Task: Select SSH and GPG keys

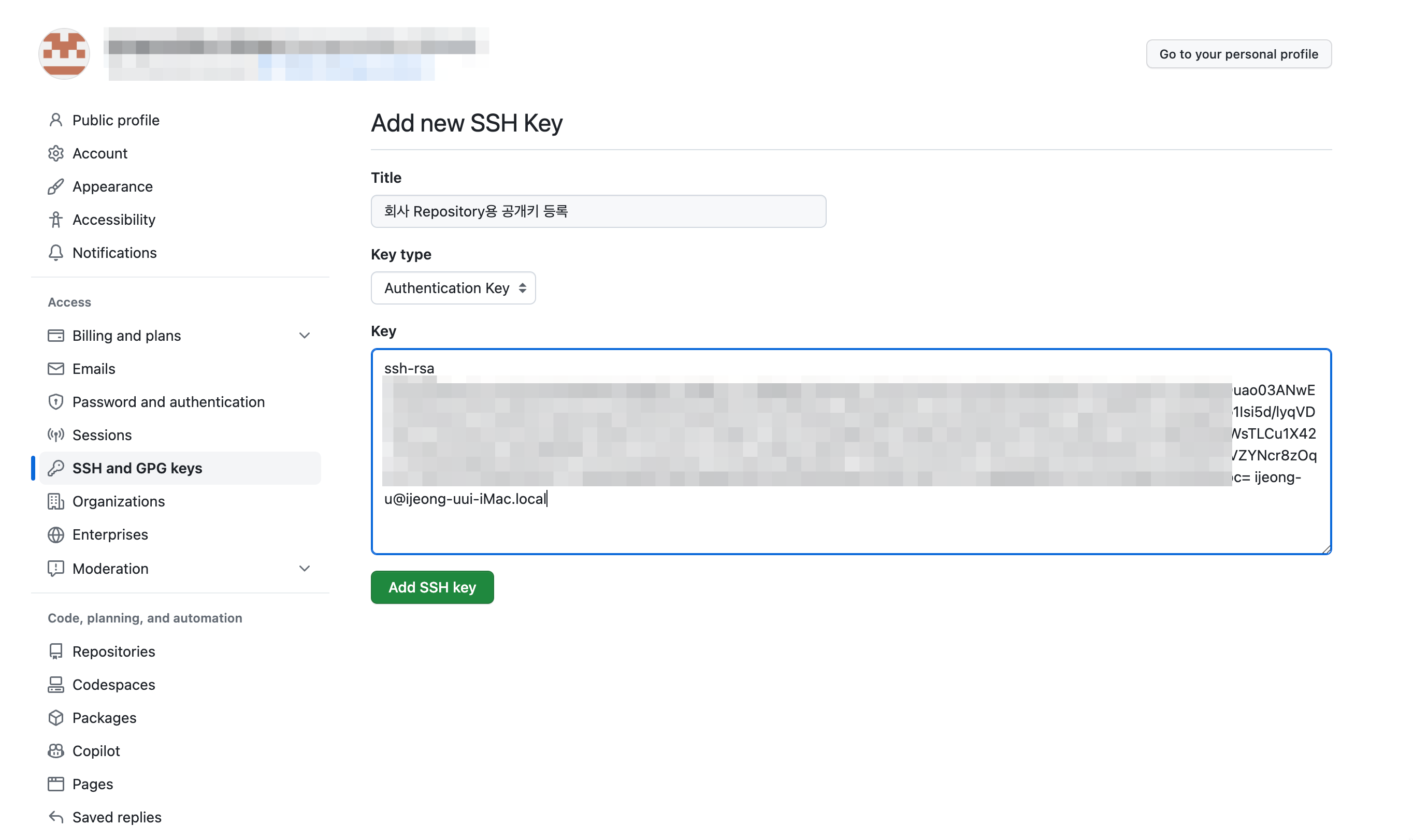Action: (180, 468)
